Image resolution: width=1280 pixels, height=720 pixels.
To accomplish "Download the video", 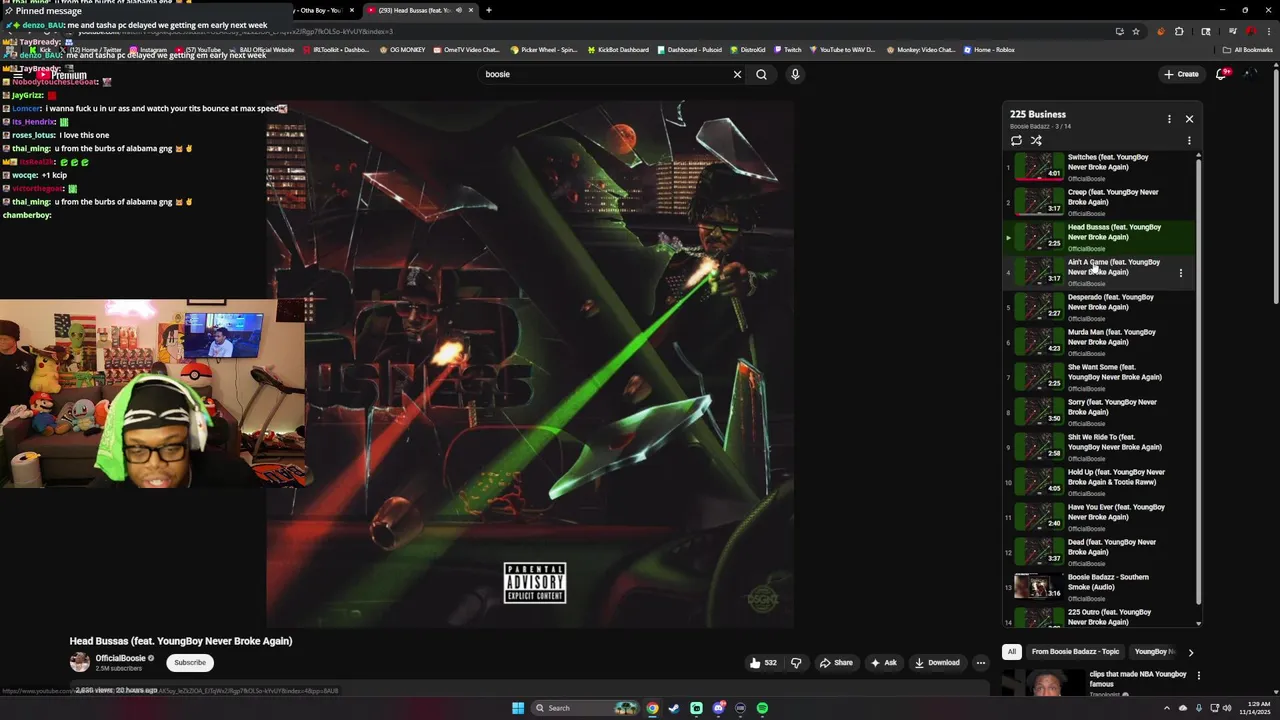I will pyautogui.click(x=937, y=662).
